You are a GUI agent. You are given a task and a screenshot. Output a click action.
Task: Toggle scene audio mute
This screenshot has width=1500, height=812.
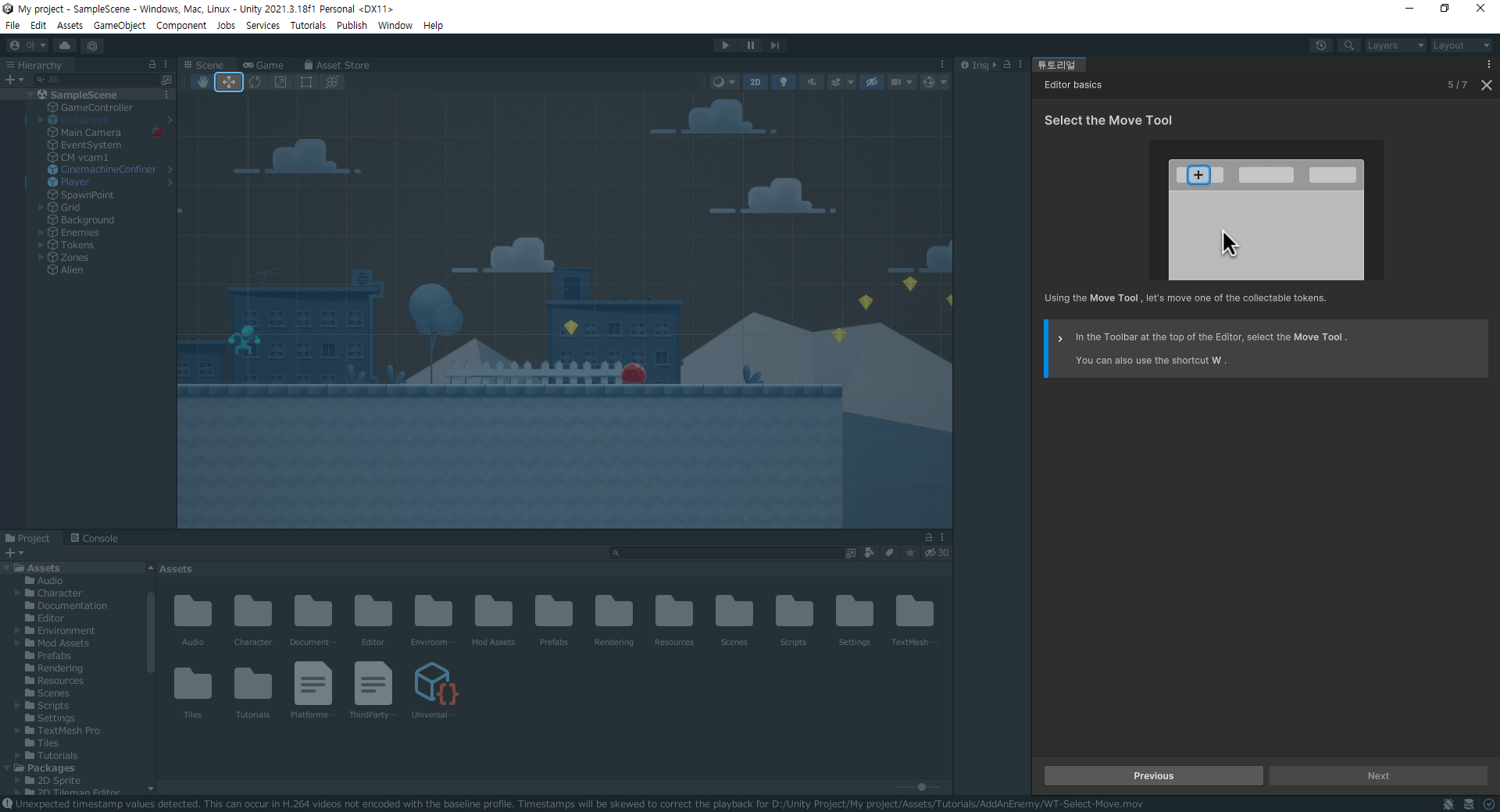click(x=812, y=82)
